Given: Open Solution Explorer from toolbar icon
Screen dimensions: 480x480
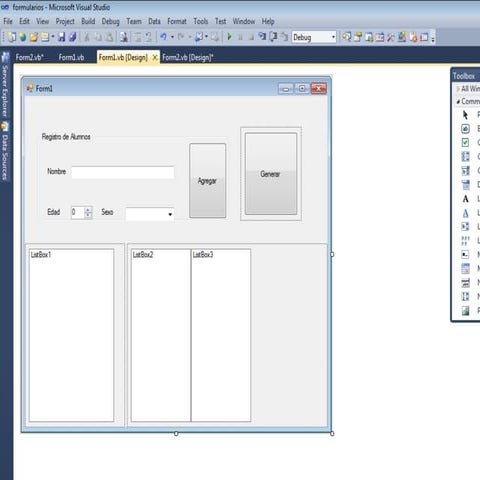Looking at the screenshot, I should click(347, 37).
